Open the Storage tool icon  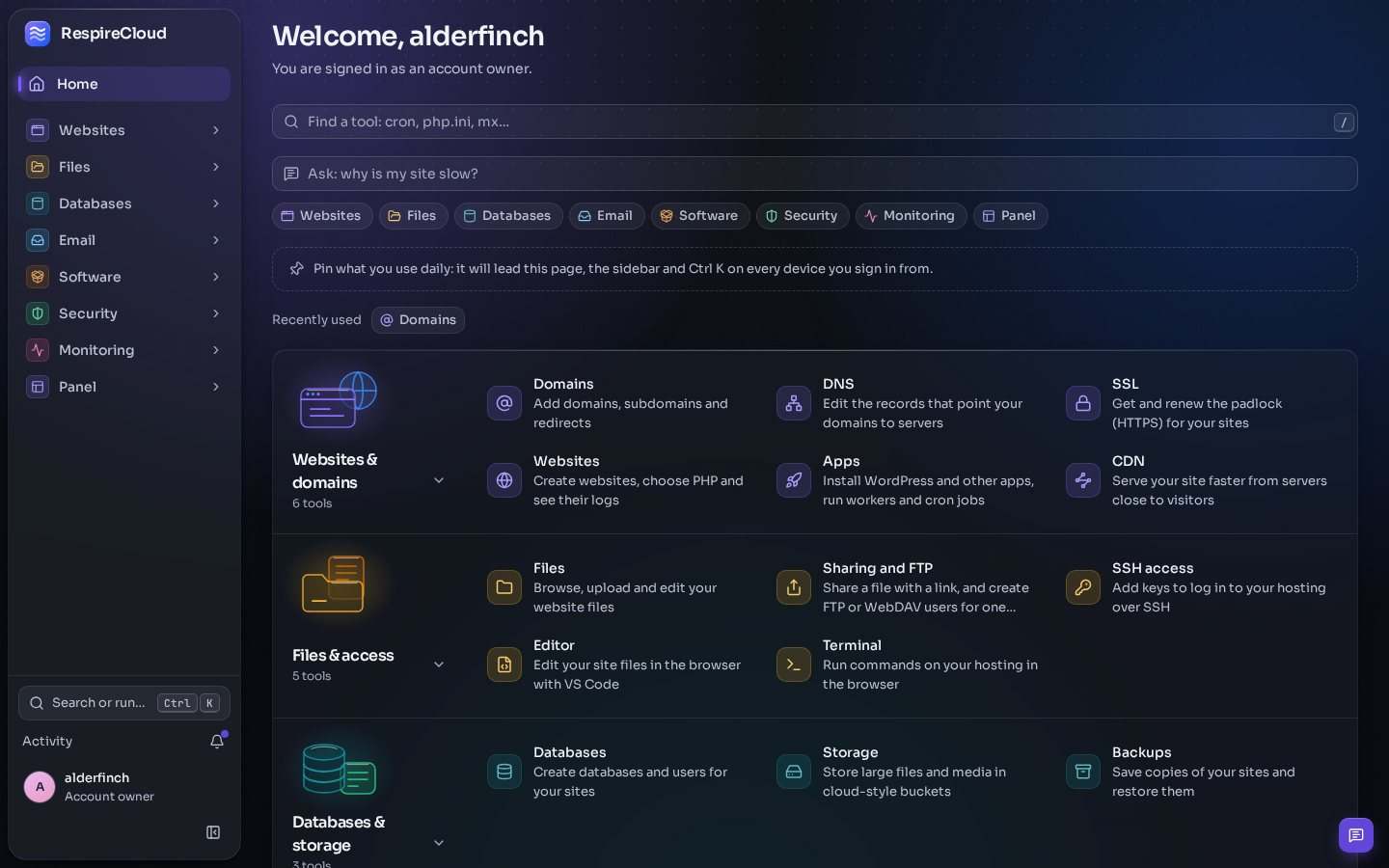pos(794,772)
